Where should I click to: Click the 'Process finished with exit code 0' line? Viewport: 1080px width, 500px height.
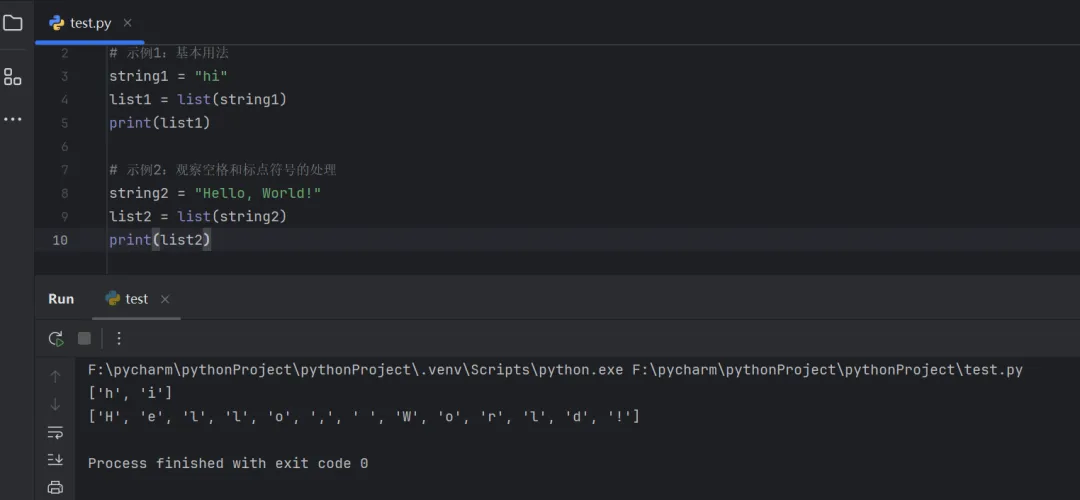point(228,463)
